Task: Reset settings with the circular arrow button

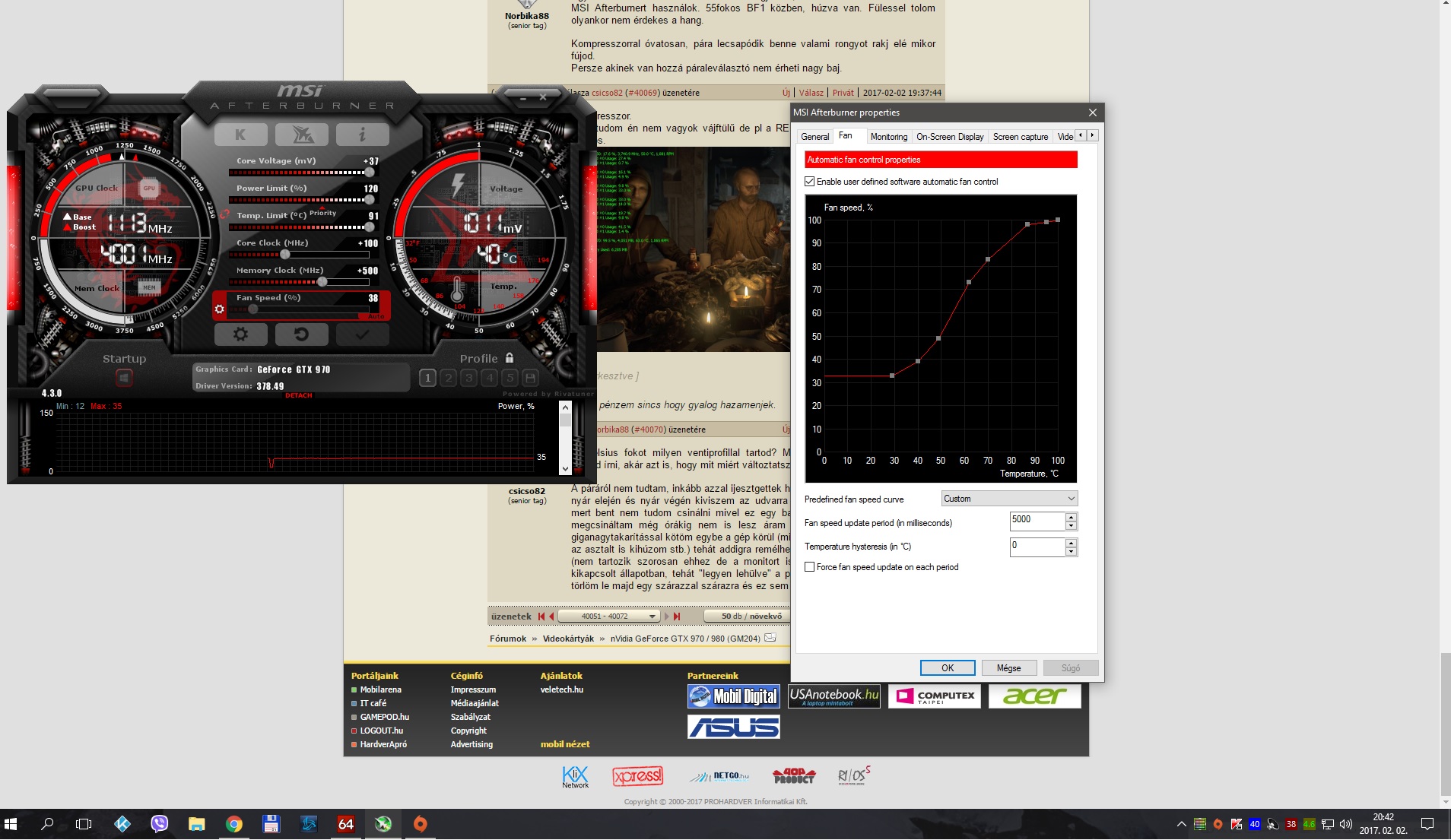Action: coord(301,334)
